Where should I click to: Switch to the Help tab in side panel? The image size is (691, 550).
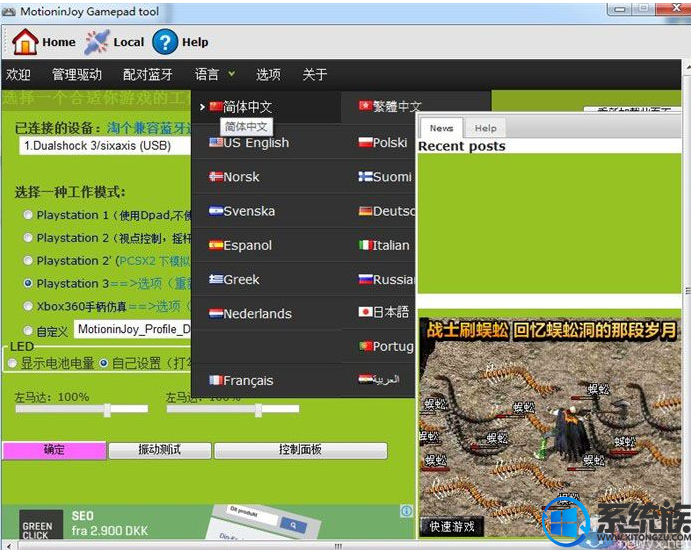[485, 128]
